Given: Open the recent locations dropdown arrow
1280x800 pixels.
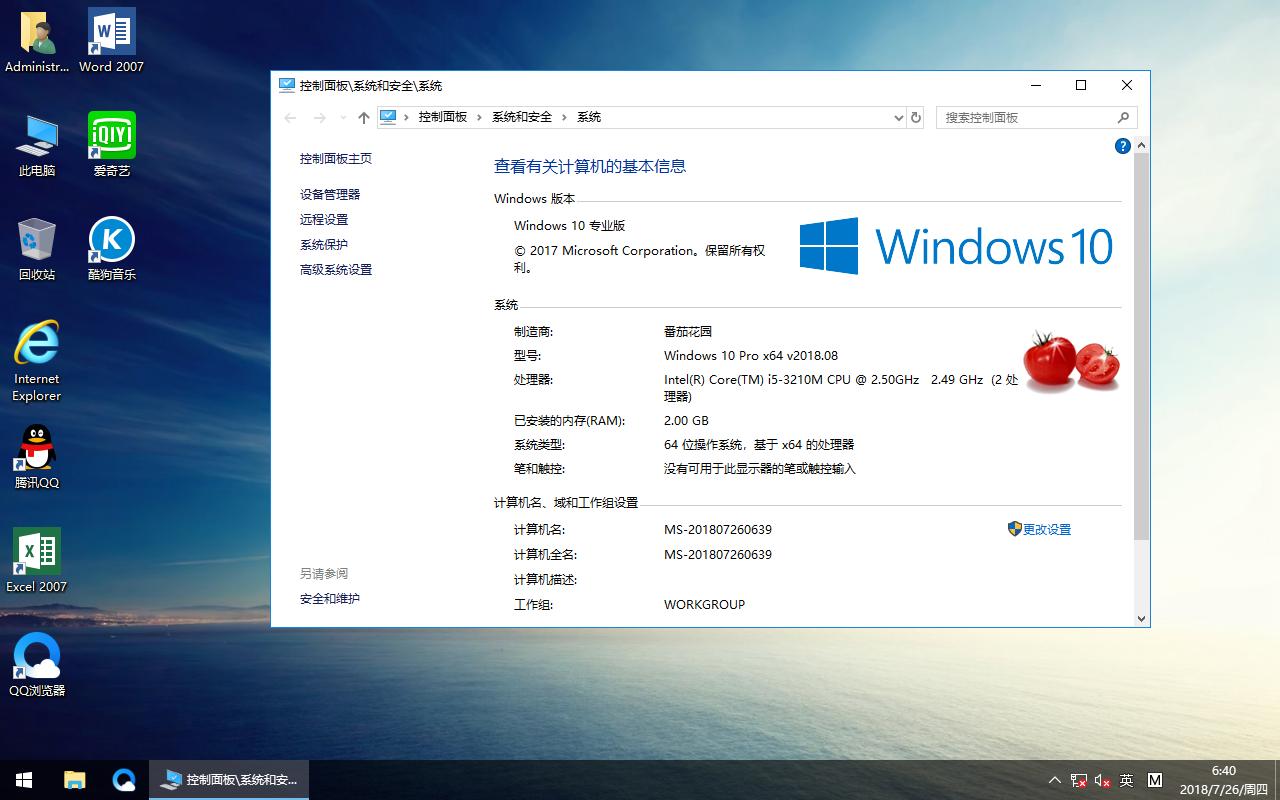Looking at the screenshot, I should coord(343,118).
